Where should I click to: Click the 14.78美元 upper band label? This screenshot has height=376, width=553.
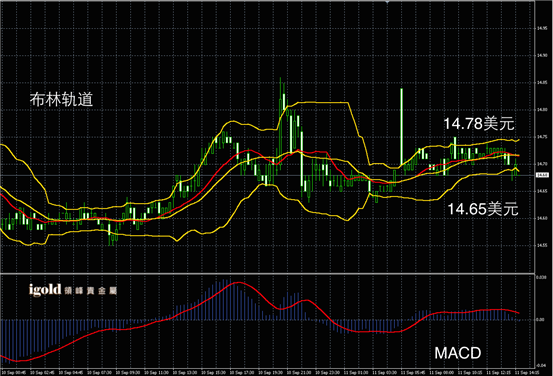(x=479, y=124)
